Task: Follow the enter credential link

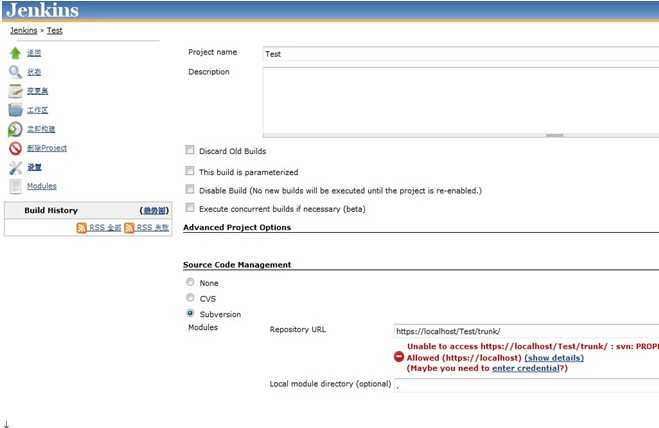Action: point(526,368)
